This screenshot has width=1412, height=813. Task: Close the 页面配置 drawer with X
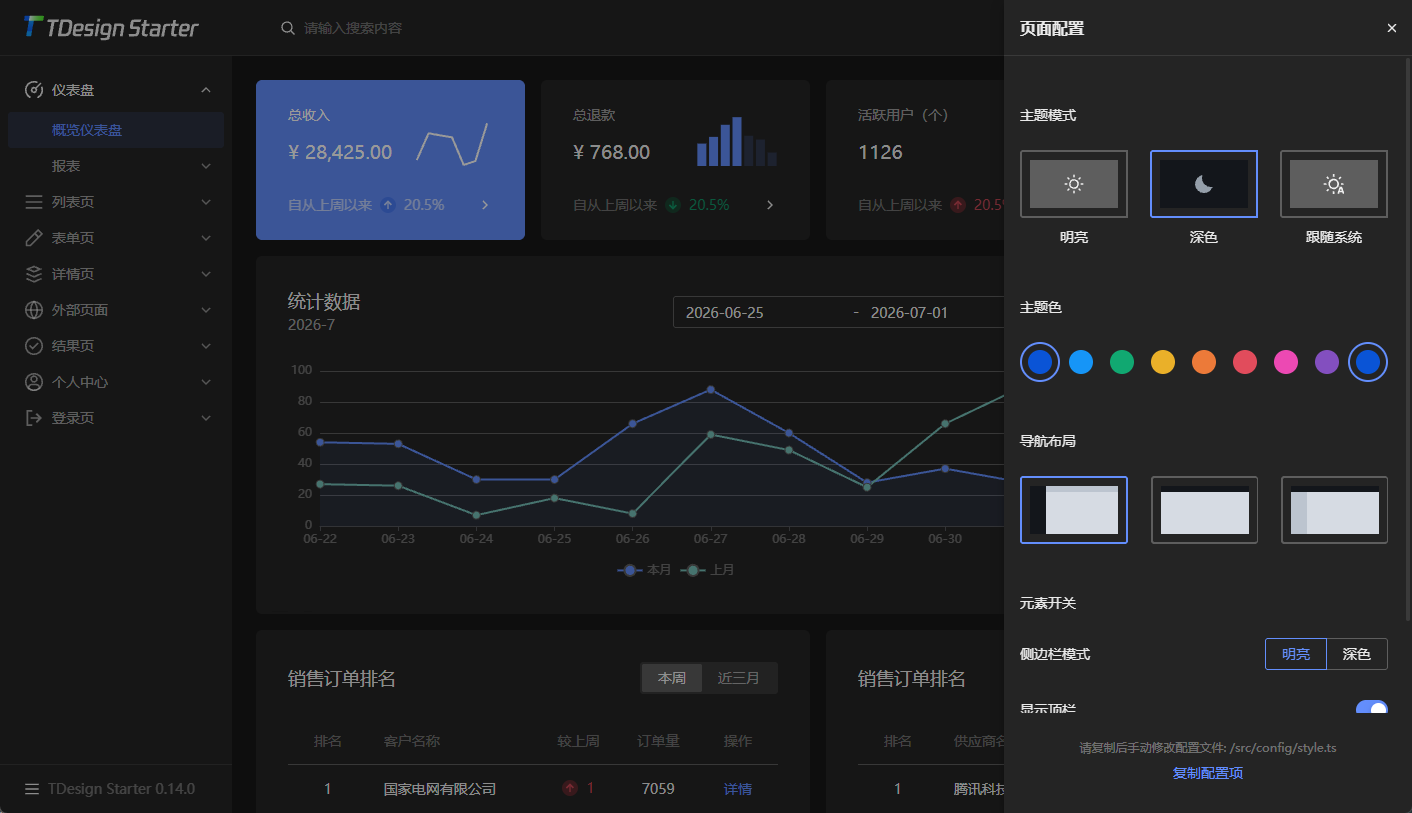point(1392,28)
